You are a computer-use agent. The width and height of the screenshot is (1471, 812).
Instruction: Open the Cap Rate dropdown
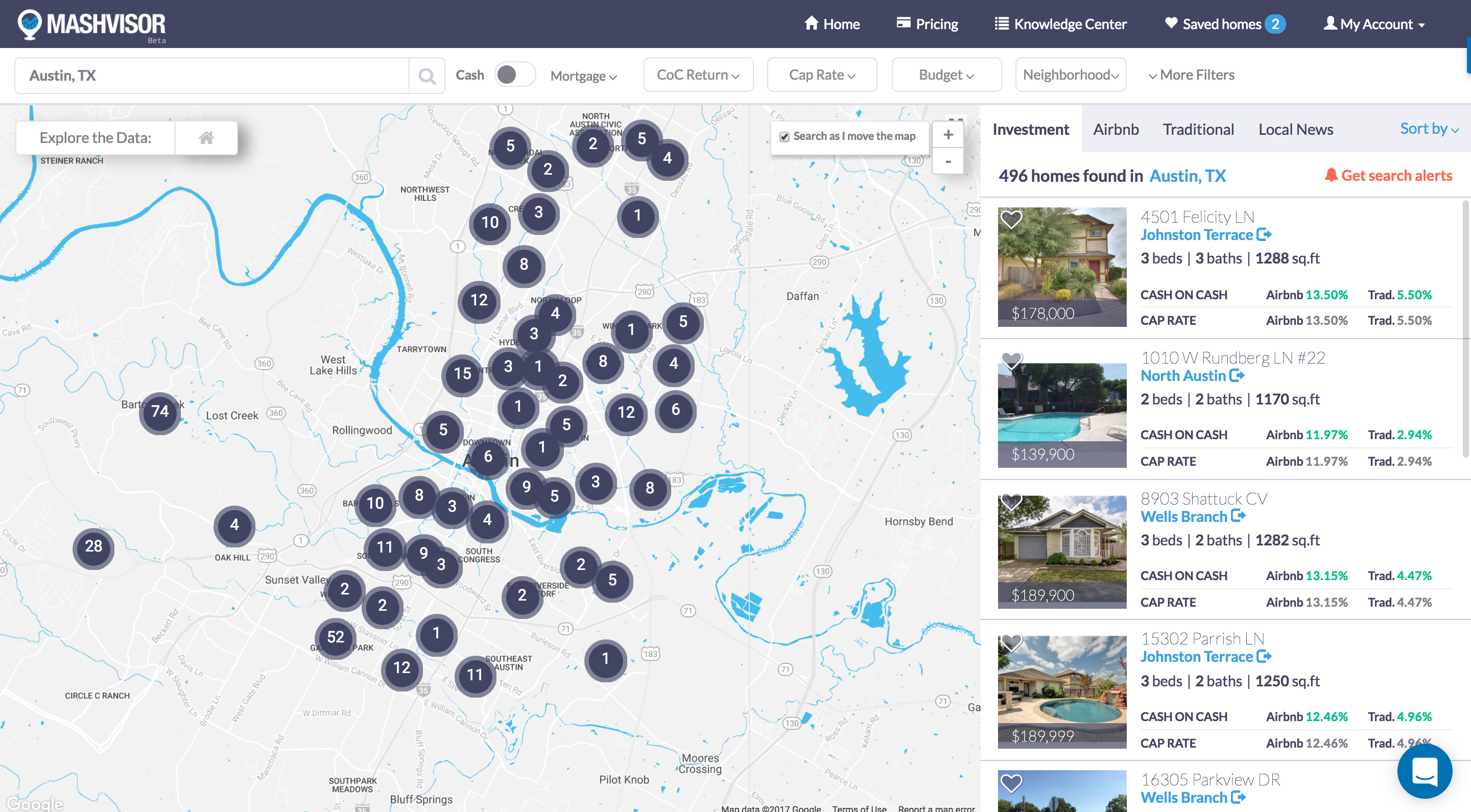tap(821, 75)
